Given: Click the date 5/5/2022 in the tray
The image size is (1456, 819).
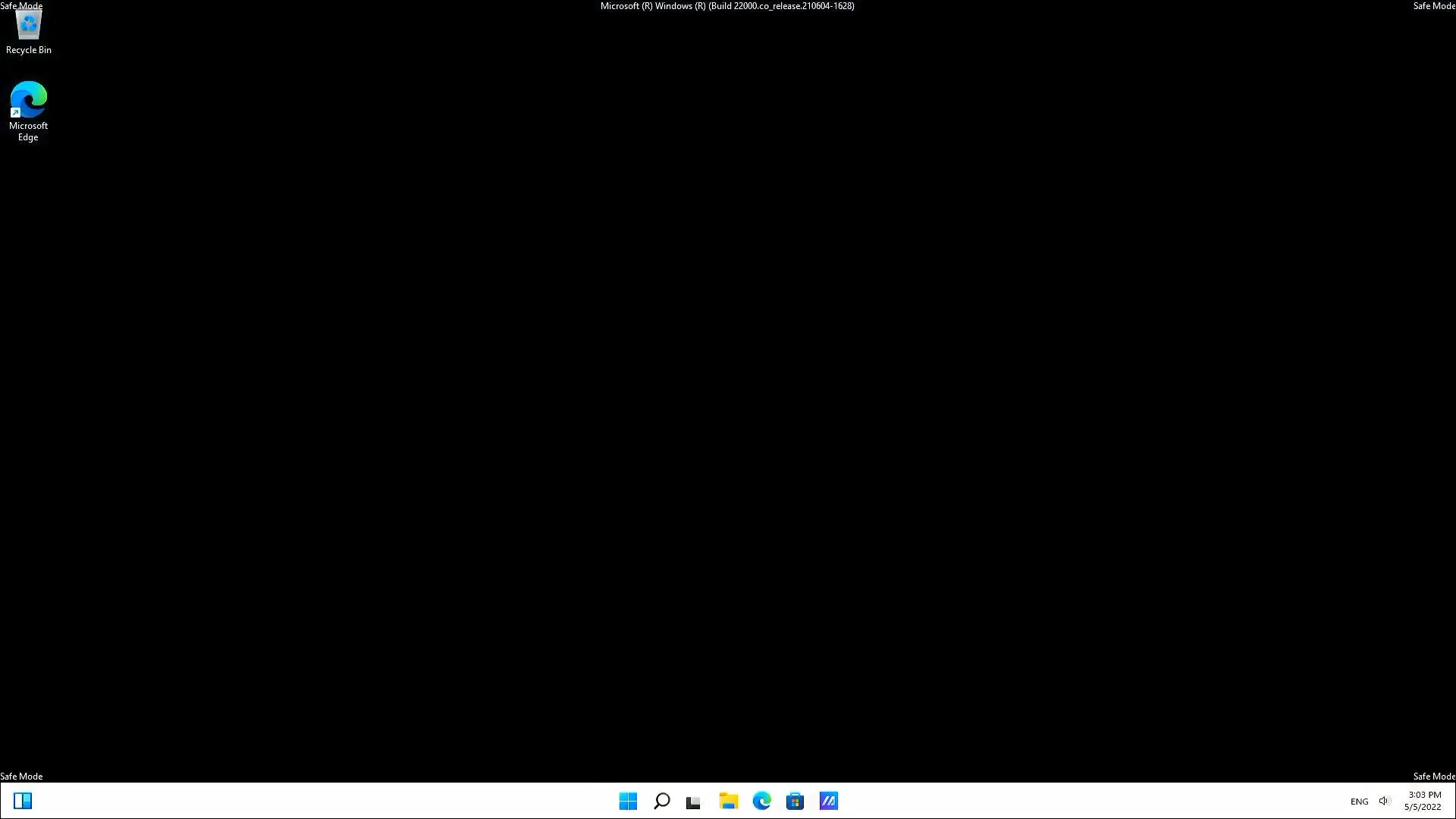Looking at the screenshot, I should click(x=1423, y=806).
